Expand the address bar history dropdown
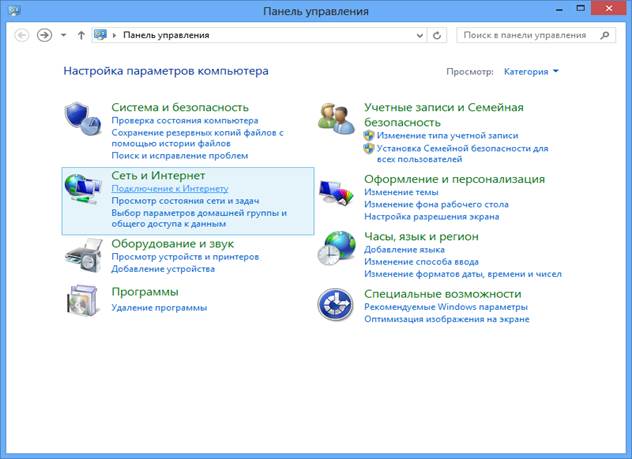The height and width of the screenshot is (459, 632). point(419,34)
